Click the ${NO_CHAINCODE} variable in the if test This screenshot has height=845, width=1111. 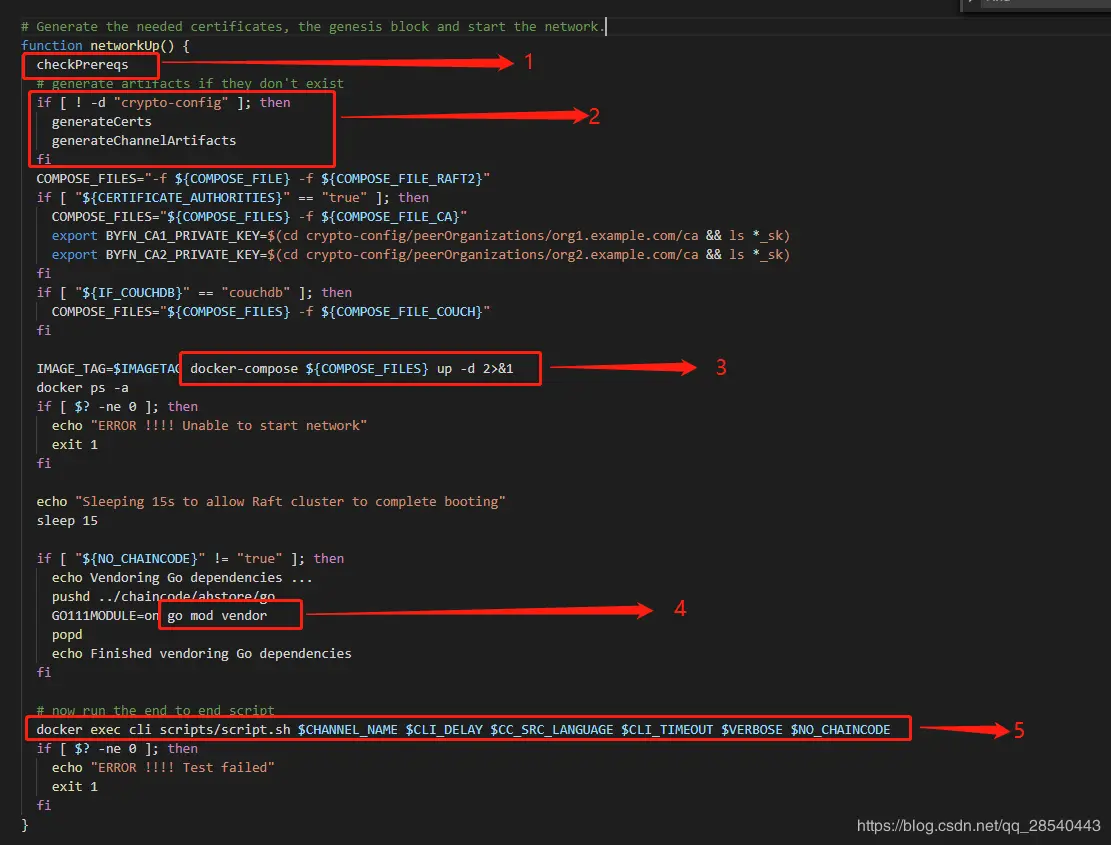click(x=140, y=558)
